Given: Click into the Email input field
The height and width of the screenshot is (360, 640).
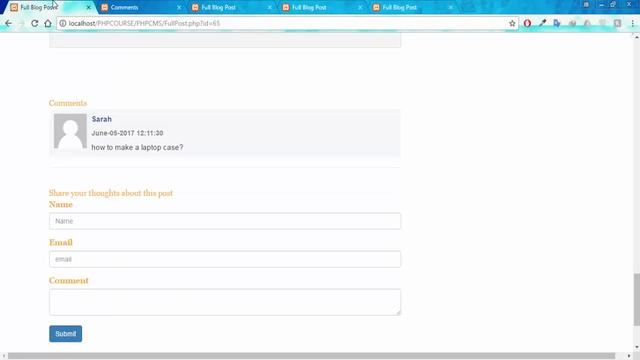Looking at the screenshot, I should 225,259.
